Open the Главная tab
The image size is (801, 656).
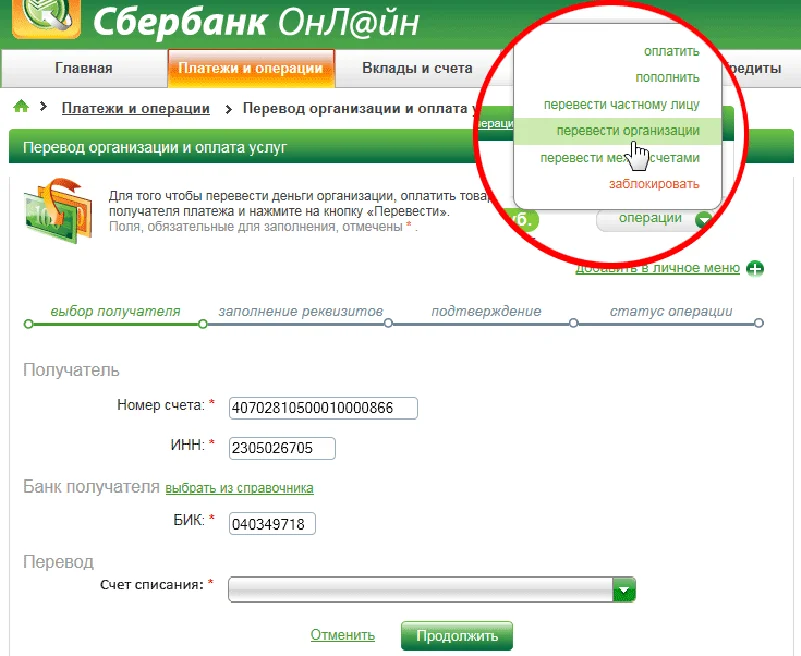pos(84,68)
